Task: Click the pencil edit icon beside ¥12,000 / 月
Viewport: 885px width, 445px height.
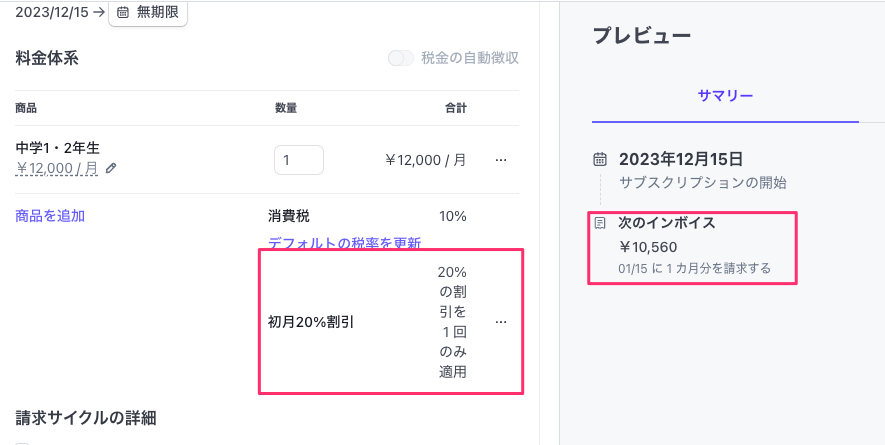Action: [x=111, y=168]
